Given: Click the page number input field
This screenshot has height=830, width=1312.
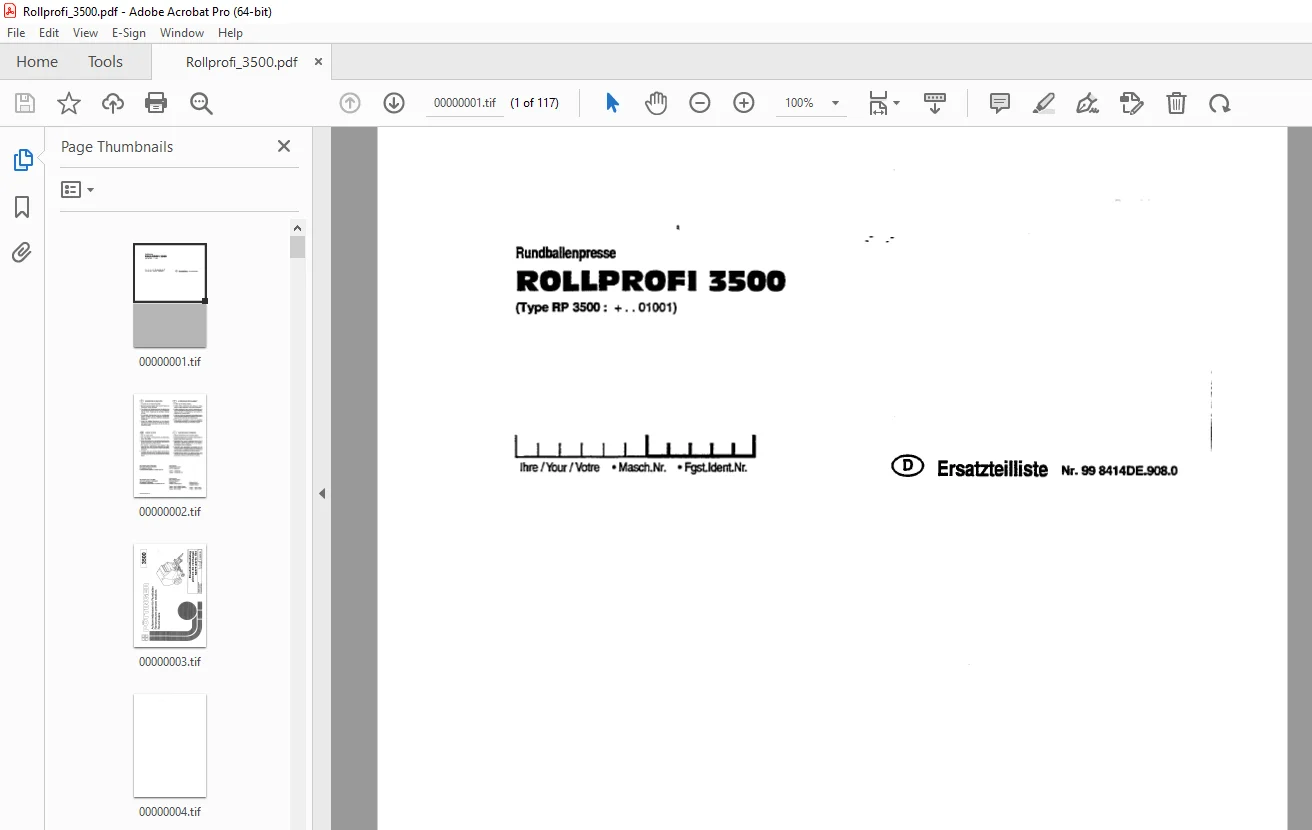Looking at the screenshot, I should (x=465, y=103).
